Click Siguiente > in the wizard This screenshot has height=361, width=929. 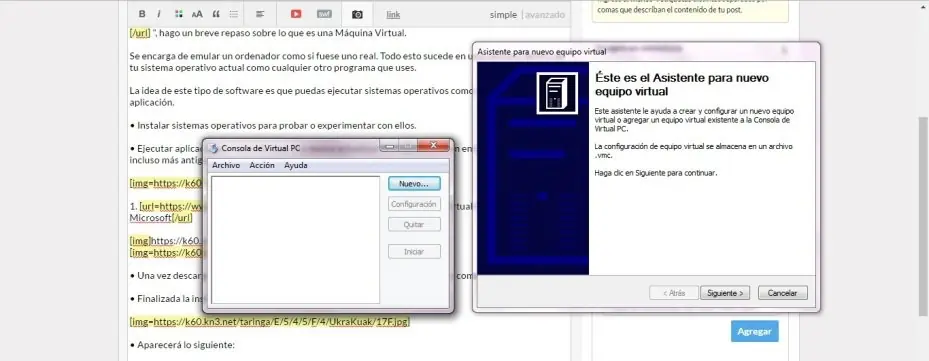(725, 293)
